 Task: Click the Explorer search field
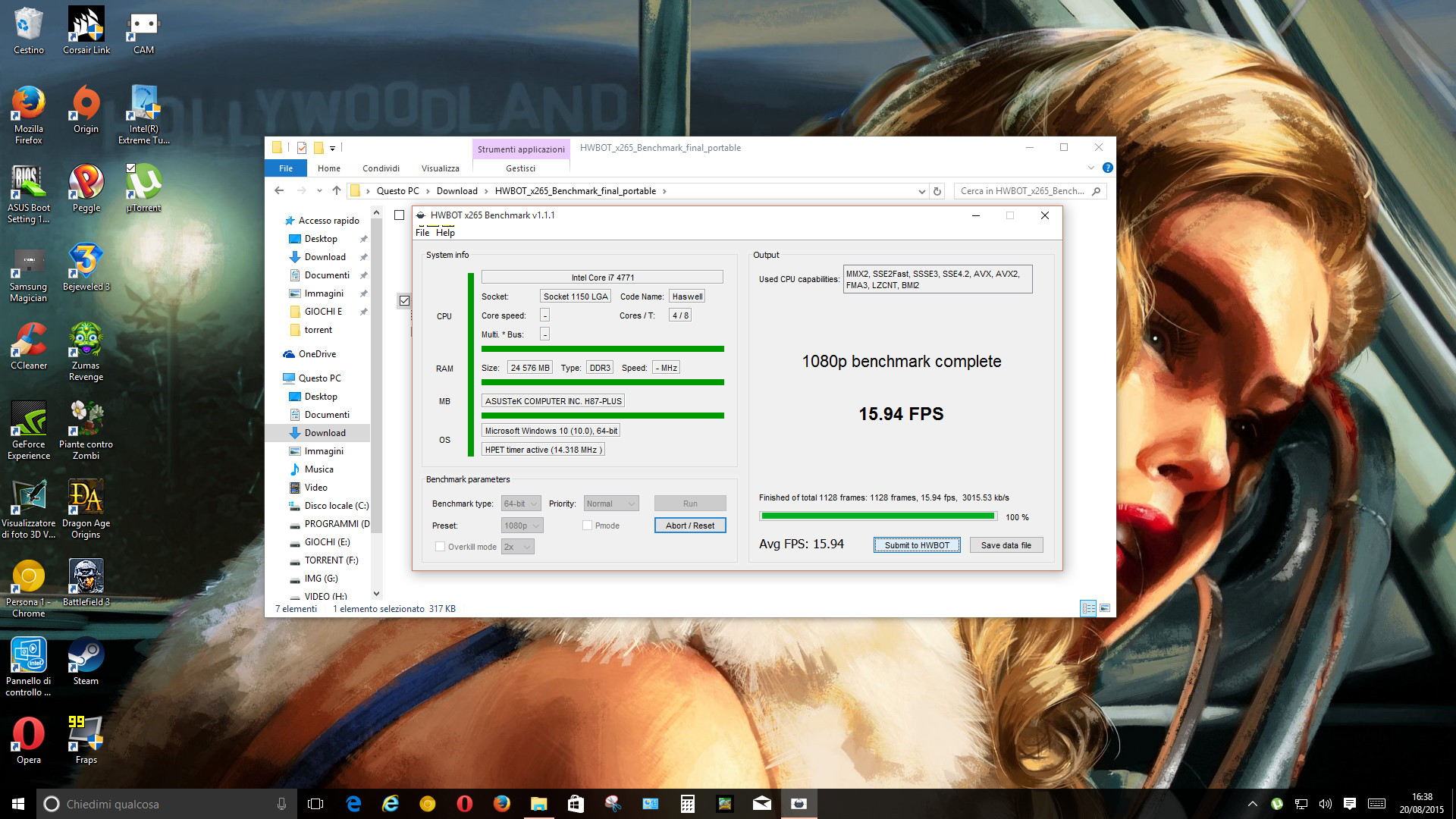pos(1030,191)
